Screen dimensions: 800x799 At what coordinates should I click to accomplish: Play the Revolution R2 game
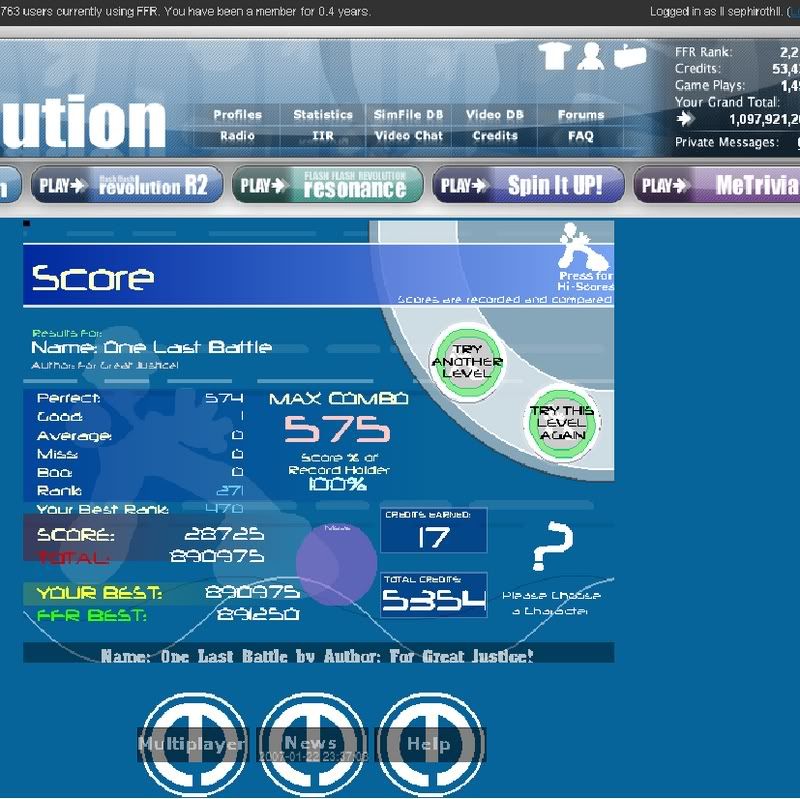(126, 185)
